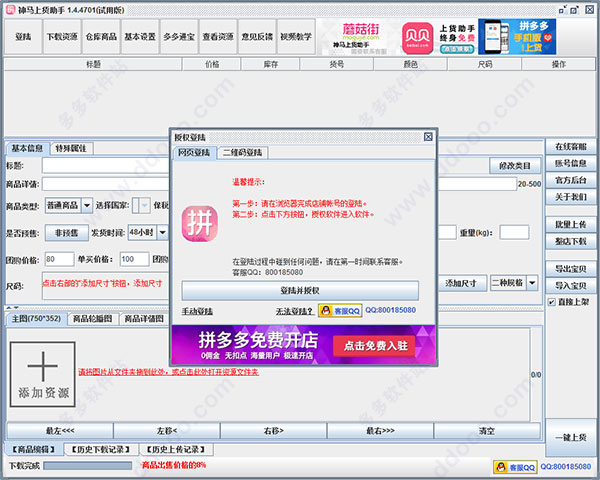Close the 授权登陆 dialog
600x480 pixels.
(428, 137)
